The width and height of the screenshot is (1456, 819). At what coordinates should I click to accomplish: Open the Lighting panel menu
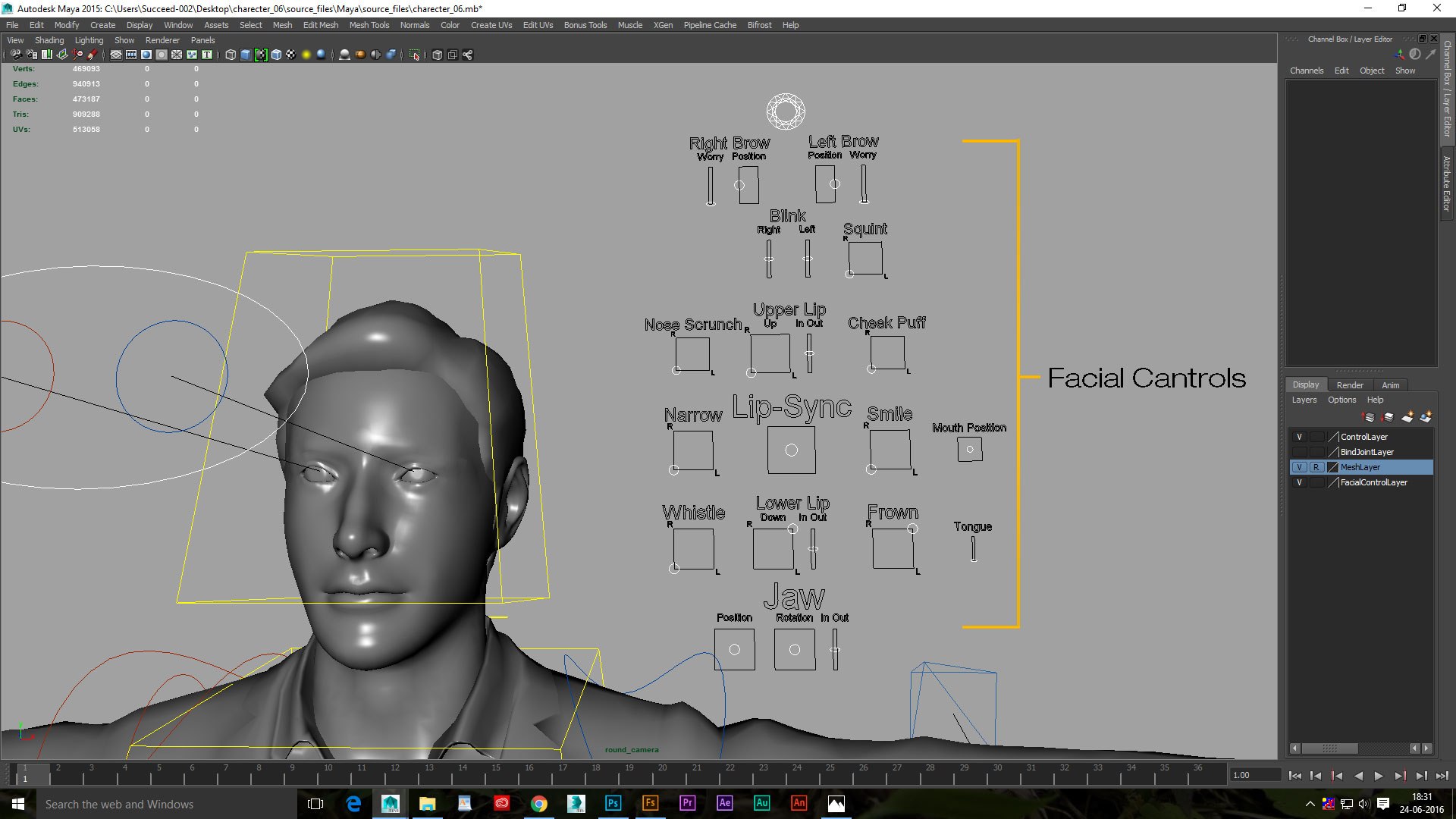pos(89,40)
